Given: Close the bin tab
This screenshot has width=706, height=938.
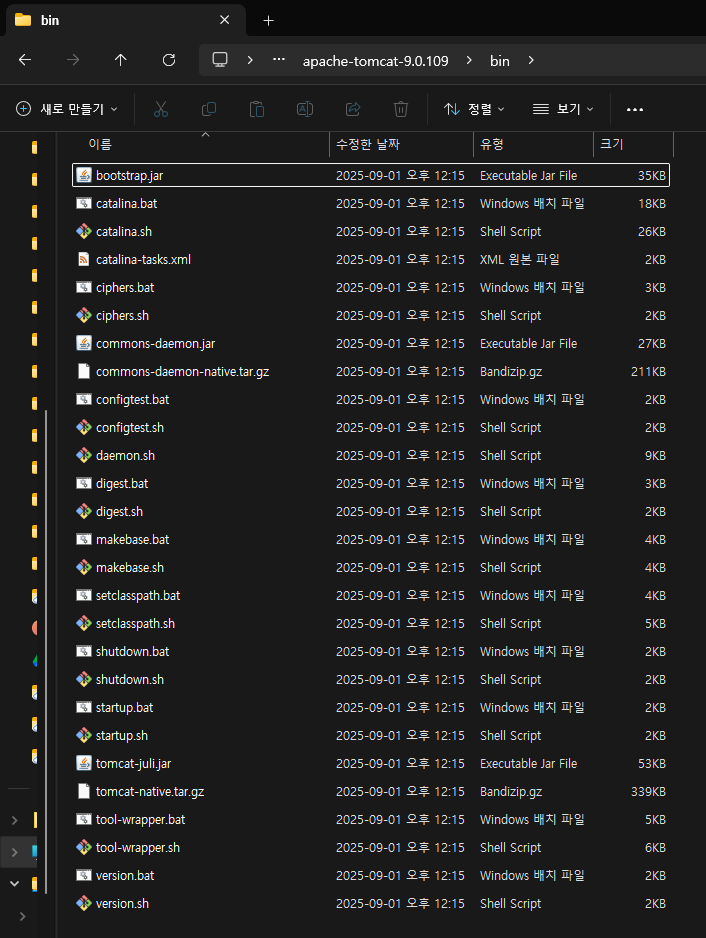Looking at the screenshot, I should click(224, 20).
